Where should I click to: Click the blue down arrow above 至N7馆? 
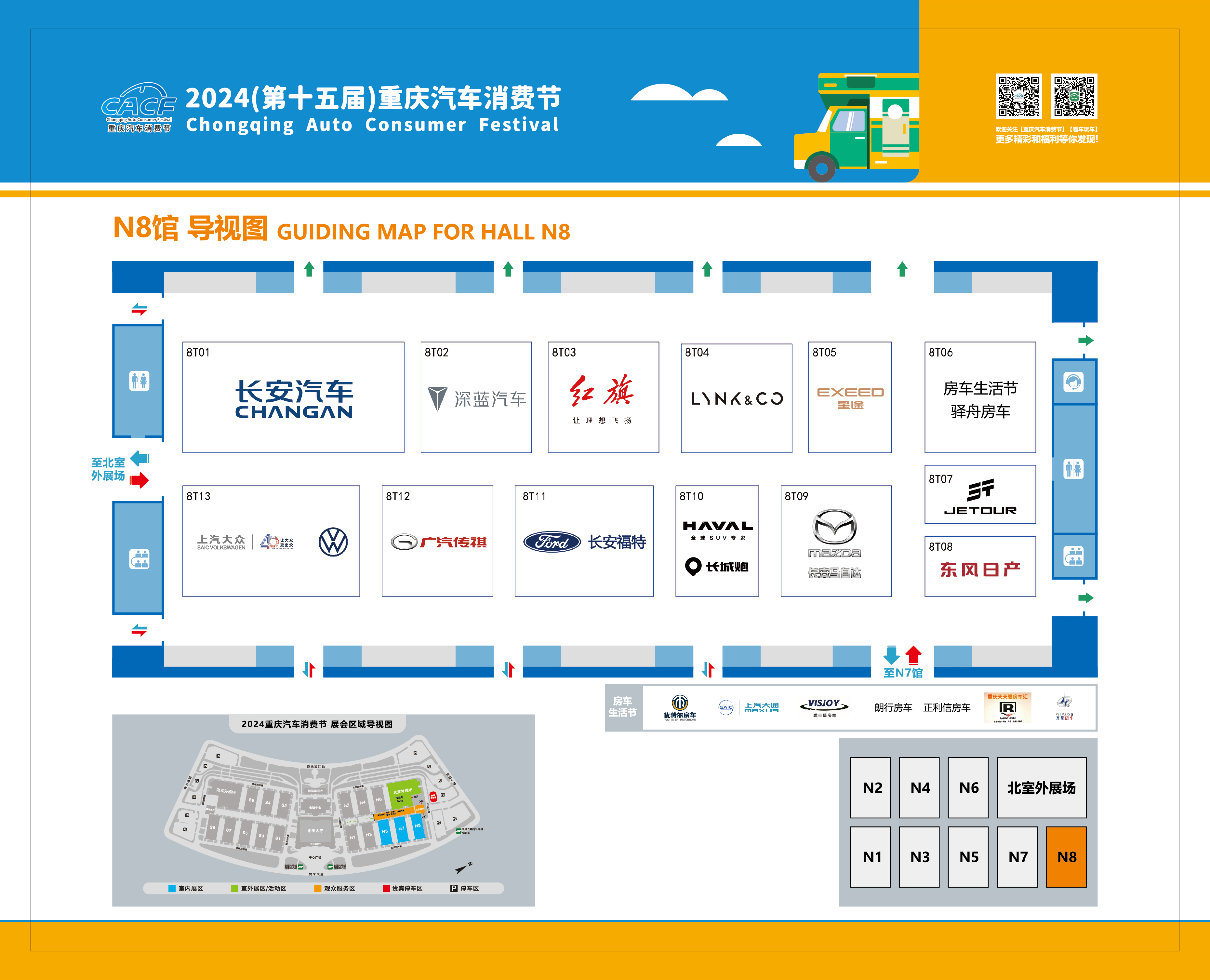pyautogui.click(x=891, y=655)
